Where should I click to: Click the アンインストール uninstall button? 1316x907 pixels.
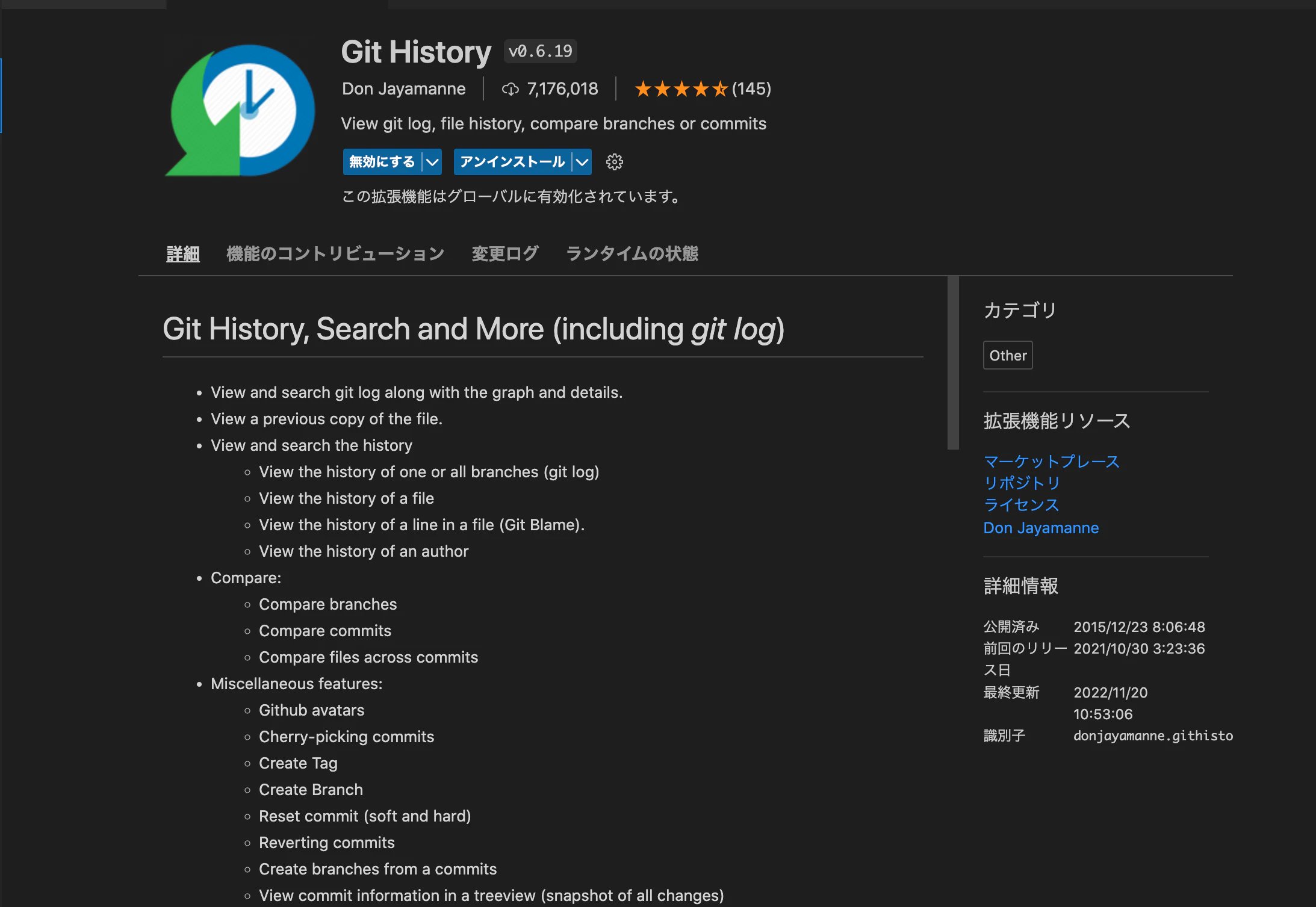point(512,162)
